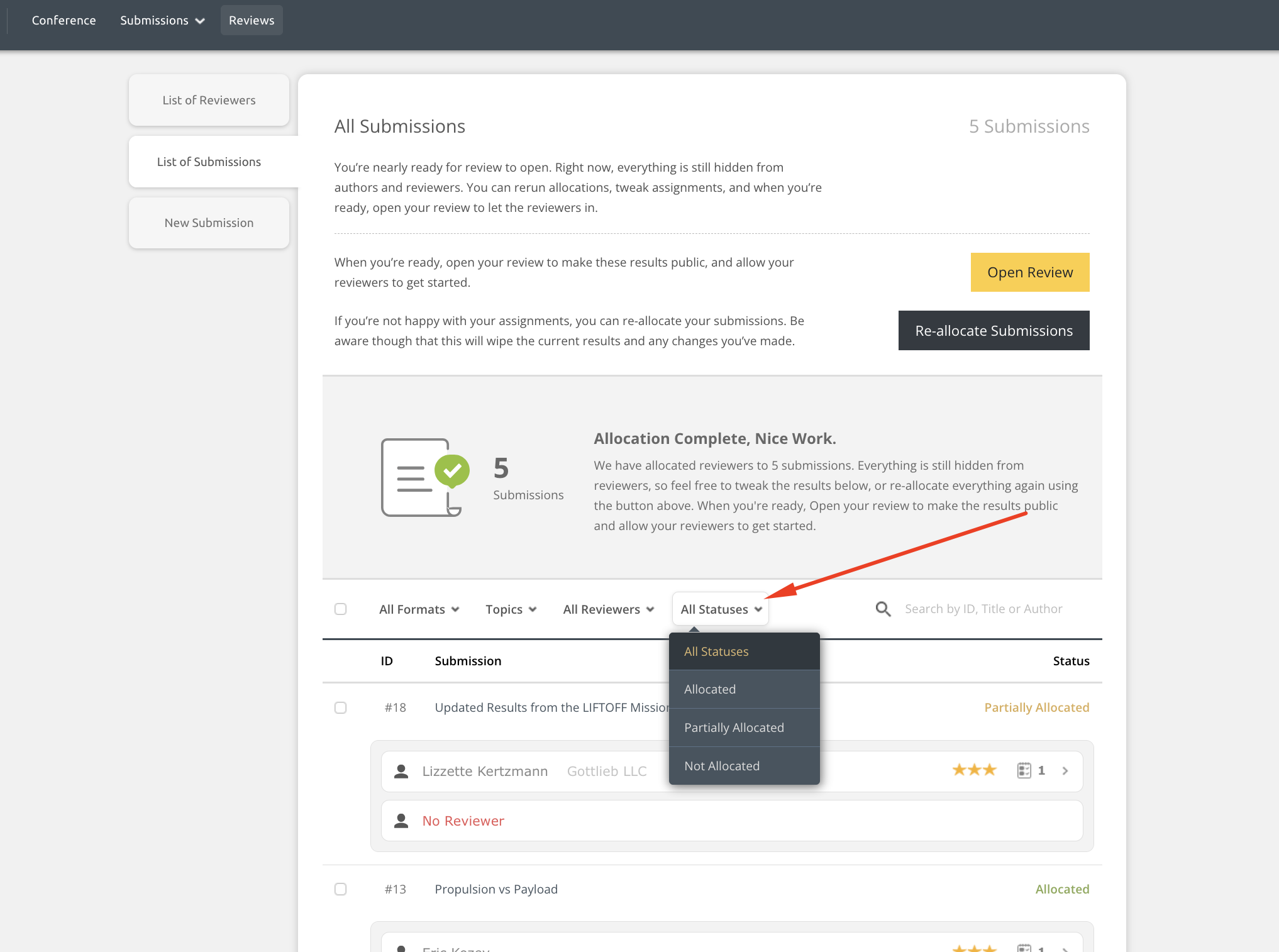Click Lizzette Kertzmann's person icon
Screen dimensions: 1279x952
[x=401, y=771]
